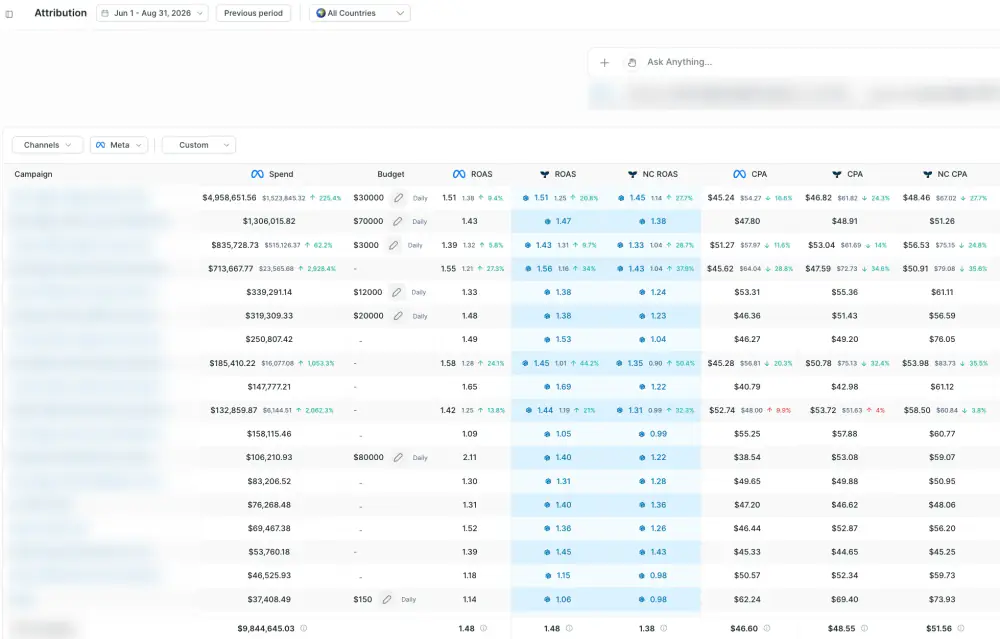Expand the Channels dropdown
This screenshot has width=1000, height=639.
click(x=47, y=145)
